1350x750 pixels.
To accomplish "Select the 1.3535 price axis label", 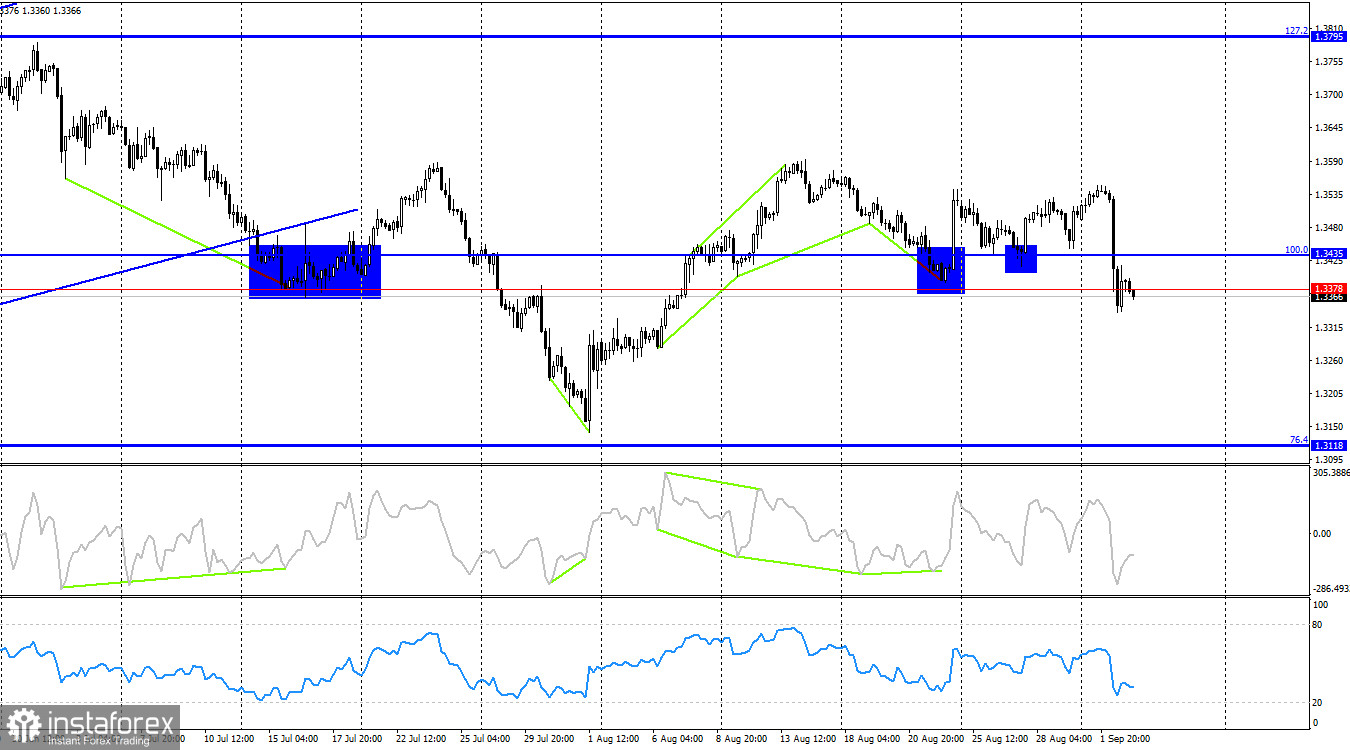I will [x=1329, y=194].
